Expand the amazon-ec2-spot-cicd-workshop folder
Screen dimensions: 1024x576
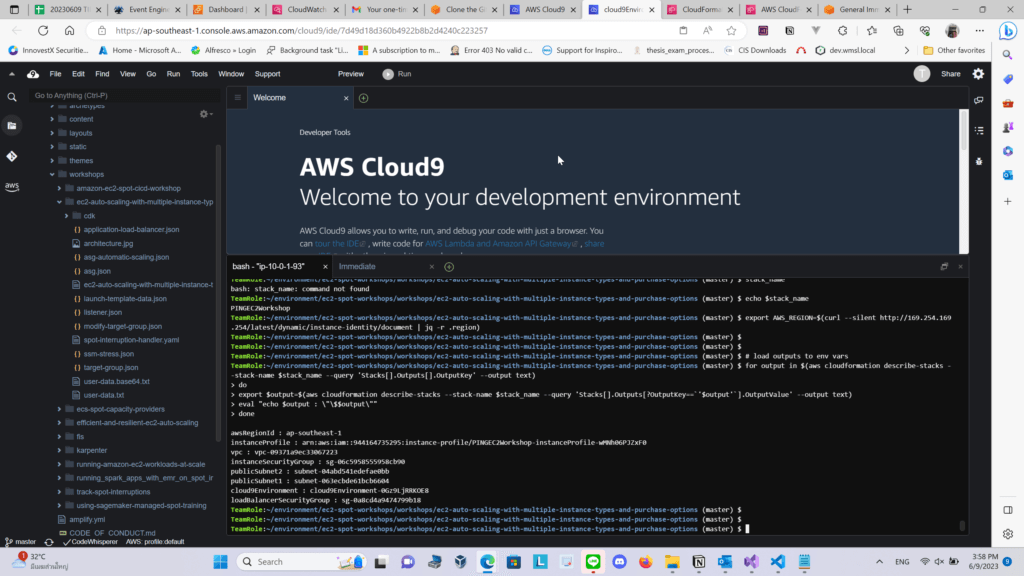(x=59, y=188)
